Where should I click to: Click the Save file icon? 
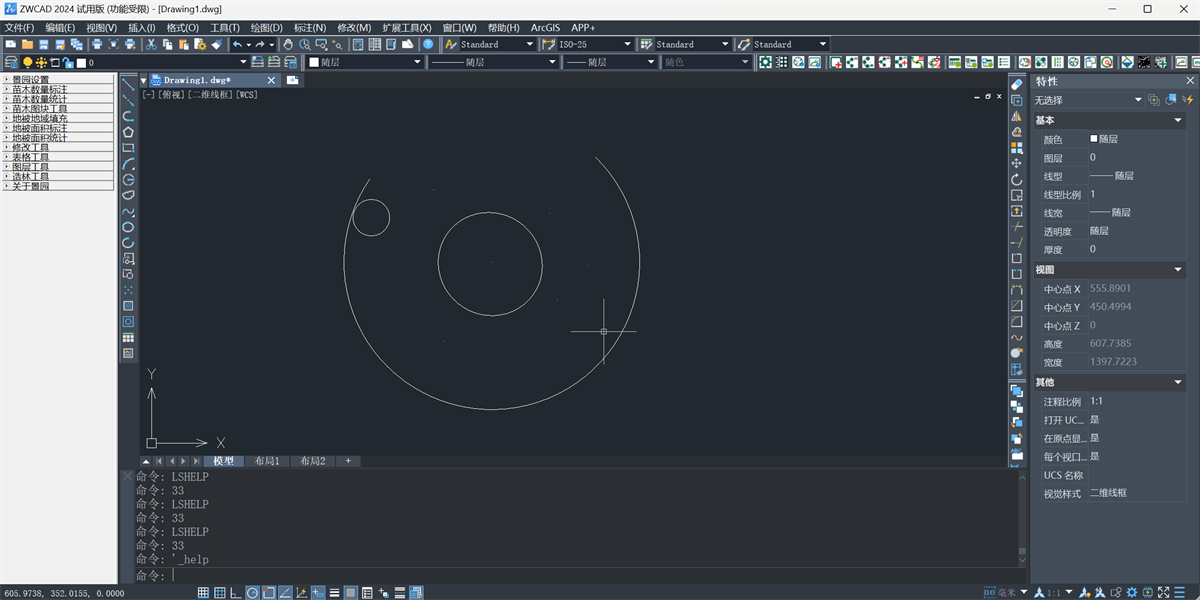44,44
